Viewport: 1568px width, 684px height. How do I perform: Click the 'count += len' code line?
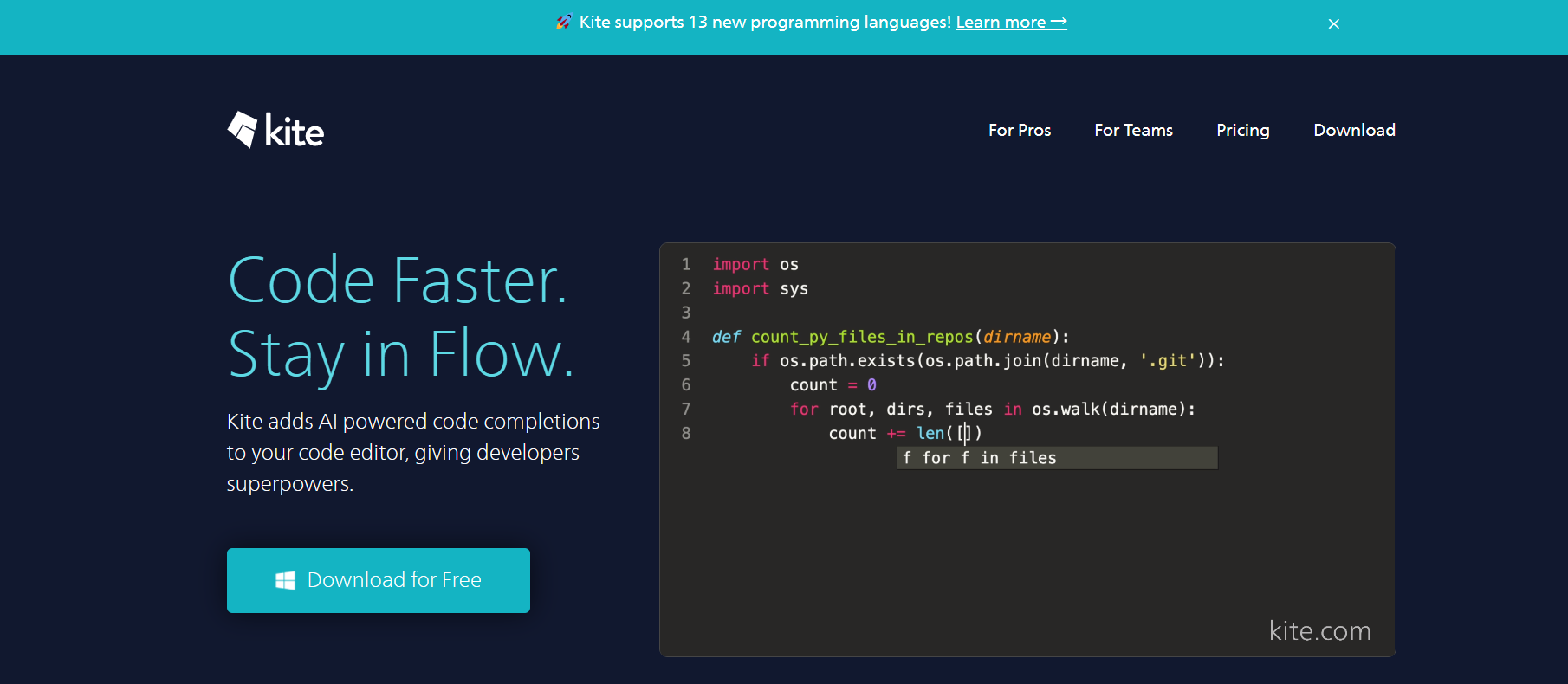tap(905, 433)
